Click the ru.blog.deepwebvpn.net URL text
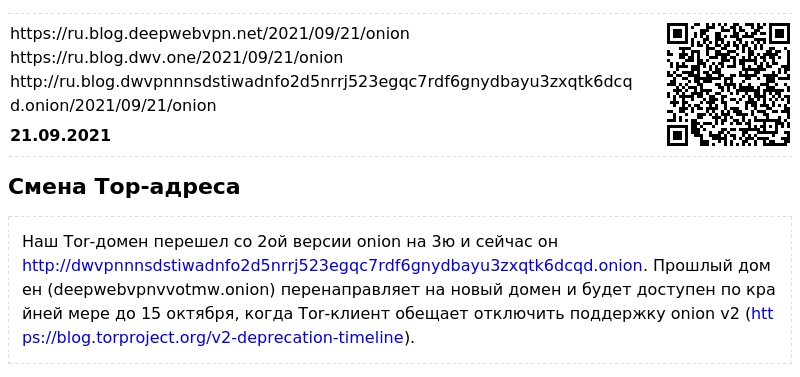Viewport: 800px width, 377px height. coord(210,34)
